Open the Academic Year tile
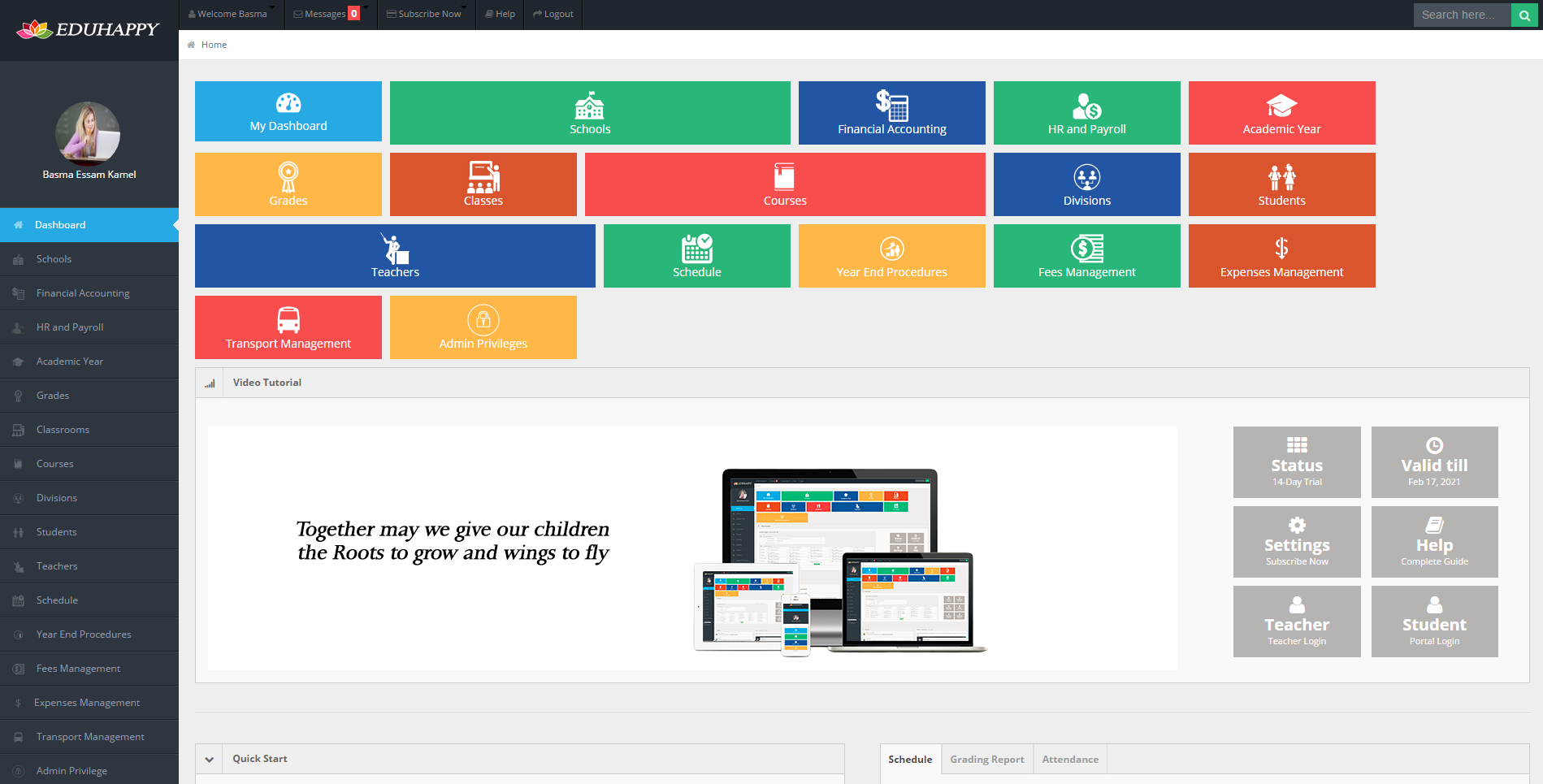Viewport: 1543px width, 784px height. 1282,113
